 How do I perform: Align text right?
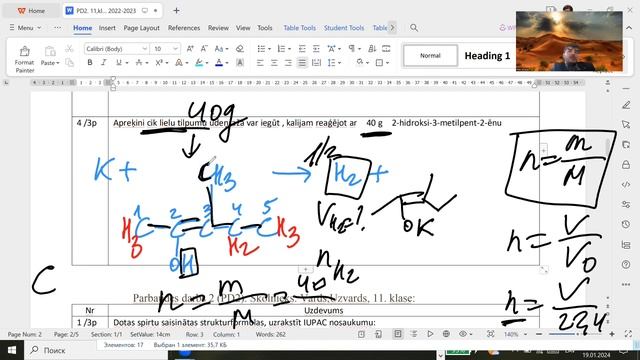[x=288, y=63]
